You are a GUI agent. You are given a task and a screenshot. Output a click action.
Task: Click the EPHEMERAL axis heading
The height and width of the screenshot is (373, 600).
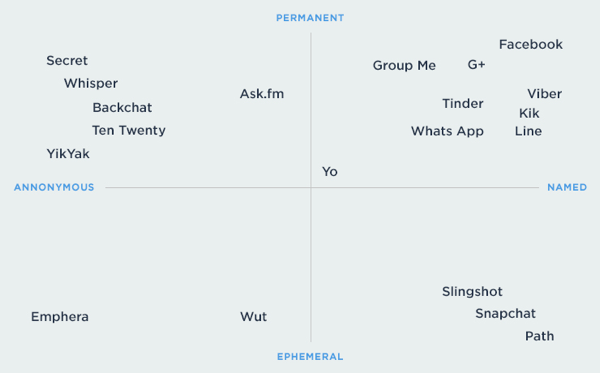point(310,357)
